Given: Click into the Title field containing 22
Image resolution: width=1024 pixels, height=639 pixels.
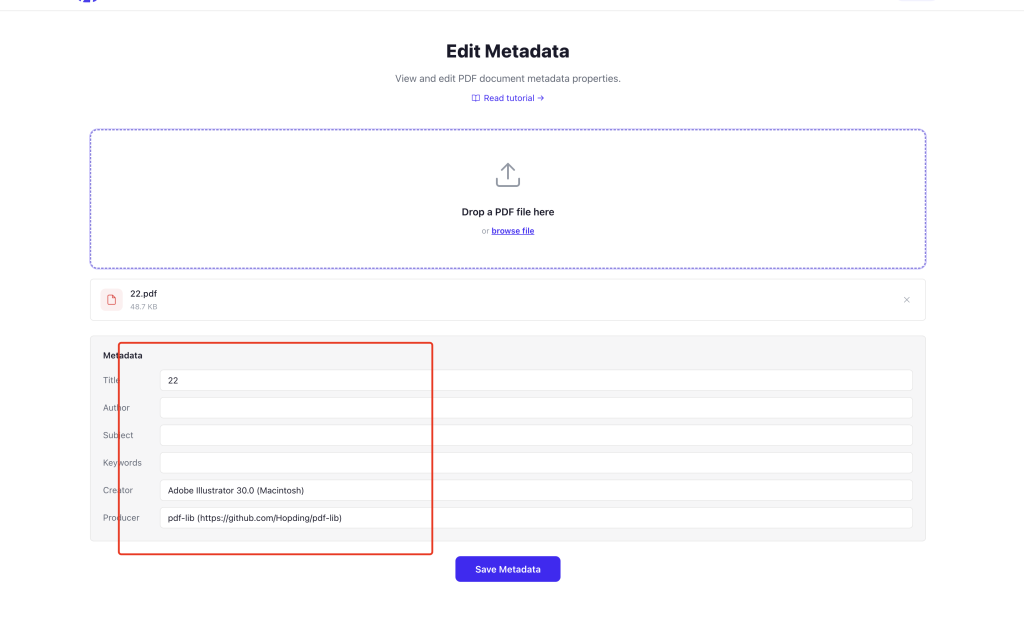Looking at the screenshot, I should click(x=536, y=380).
